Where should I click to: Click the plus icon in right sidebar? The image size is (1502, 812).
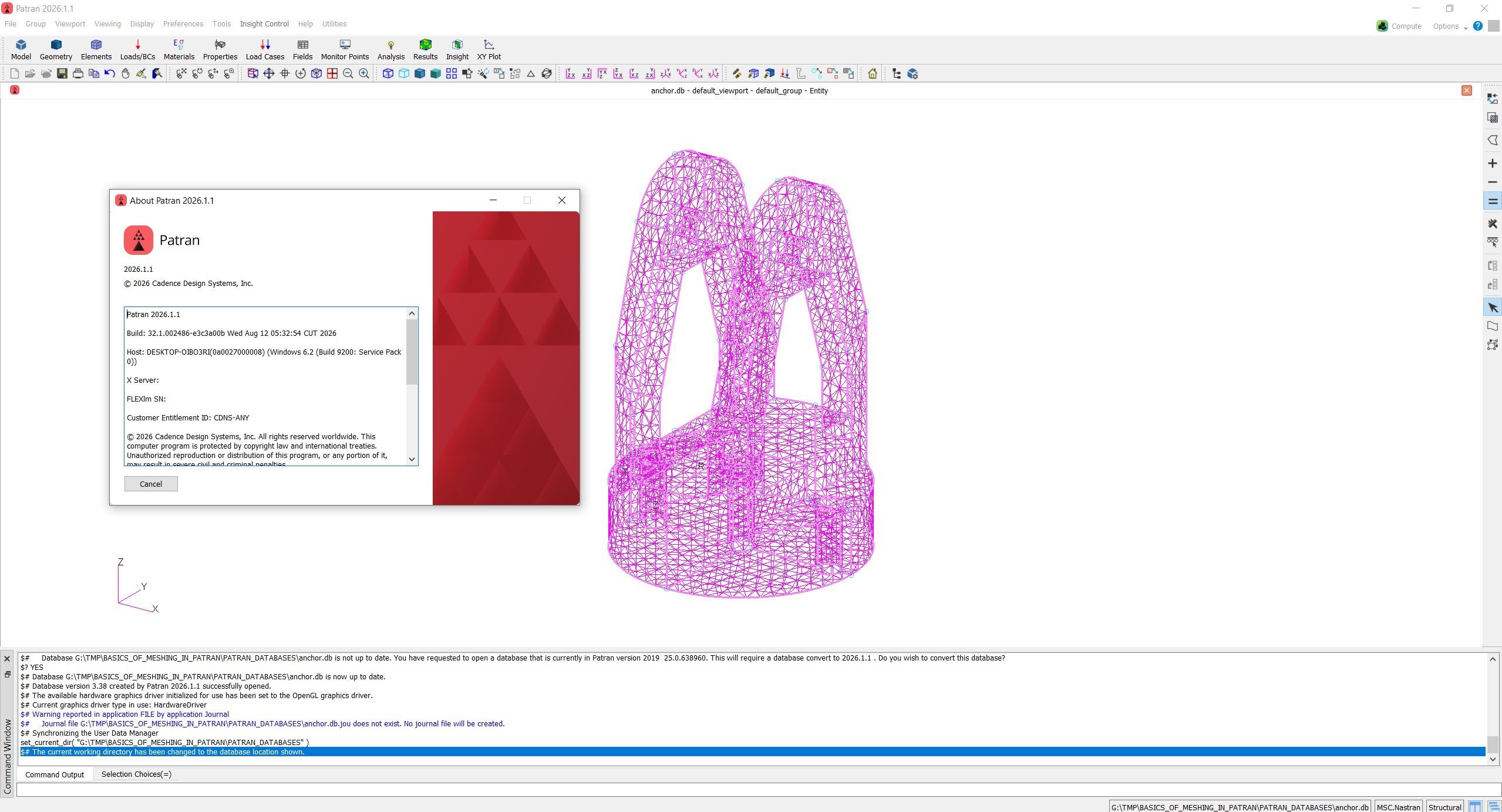[1492, 163]
